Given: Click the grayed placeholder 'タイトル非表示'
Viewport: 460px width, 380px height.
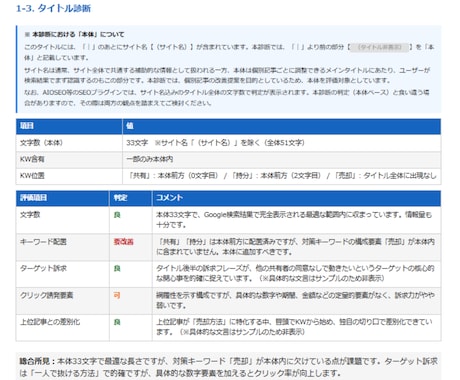Looking at the screenshot, I should (x=379, y=47).
